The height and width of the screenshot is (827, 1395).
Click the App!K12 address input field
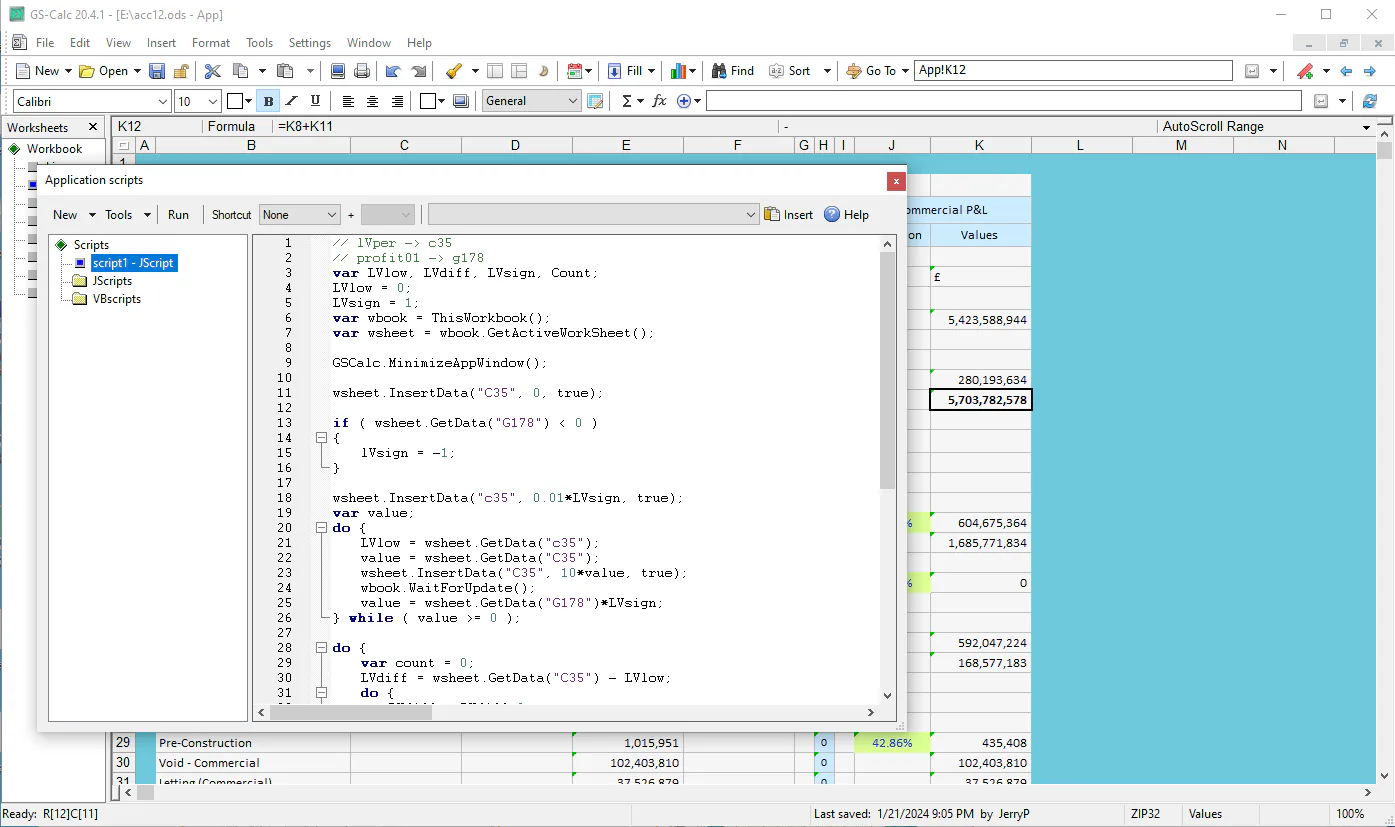[x=1073, y=71]
